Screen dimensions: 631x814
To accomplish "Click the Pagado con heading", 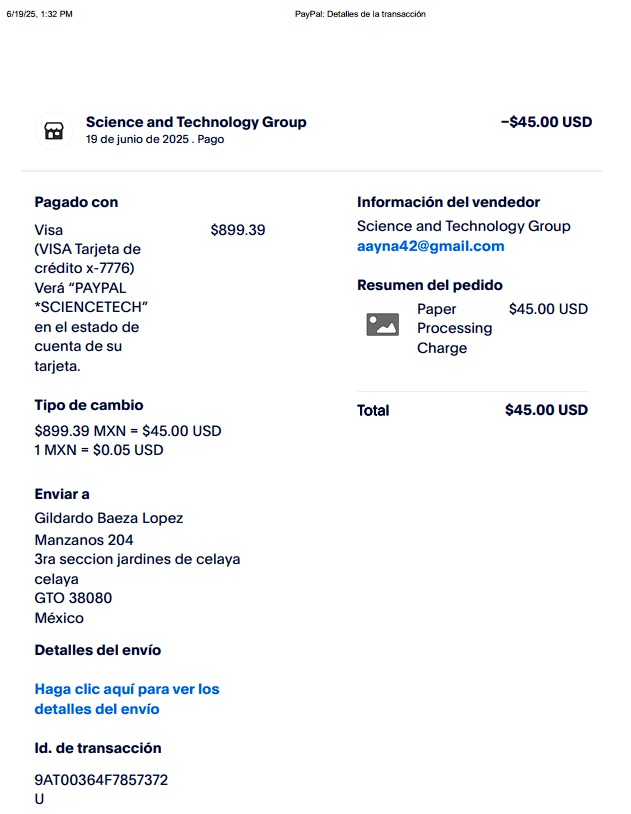I will pos(76,202).
